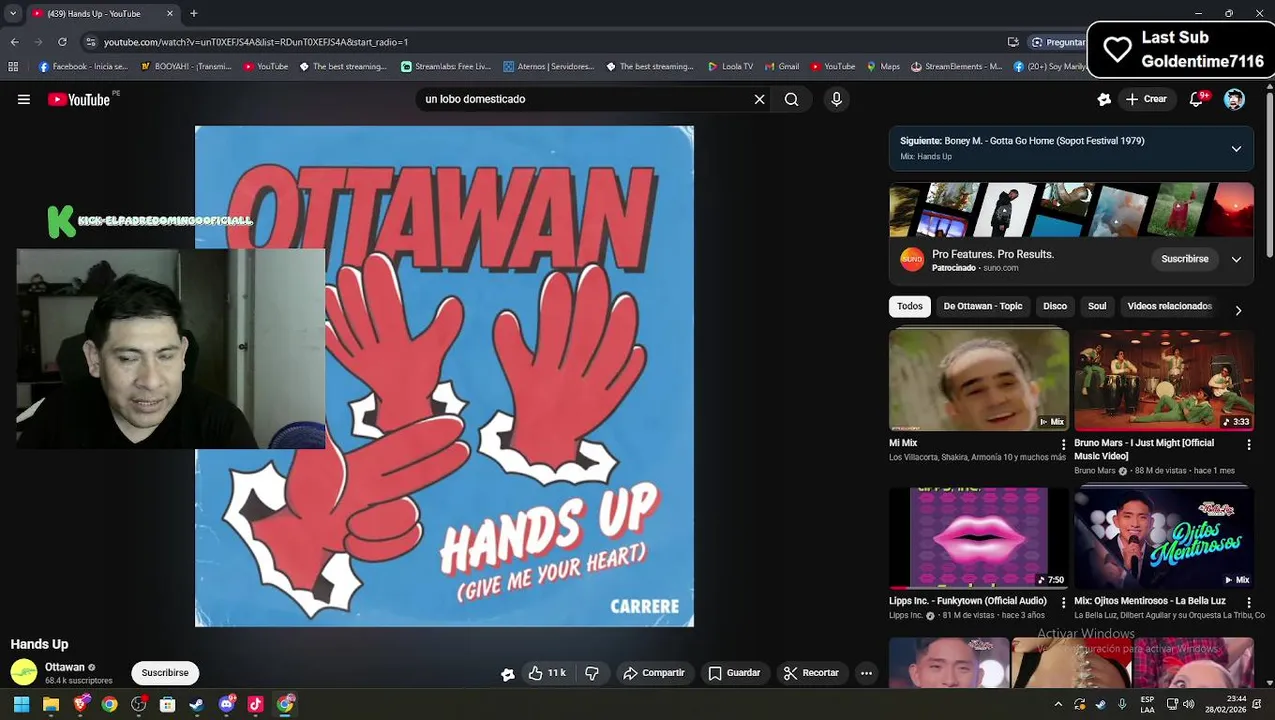Subscribe to the Ottawan channel
This screenshot has height=720, width=1275.
[165, 673]
